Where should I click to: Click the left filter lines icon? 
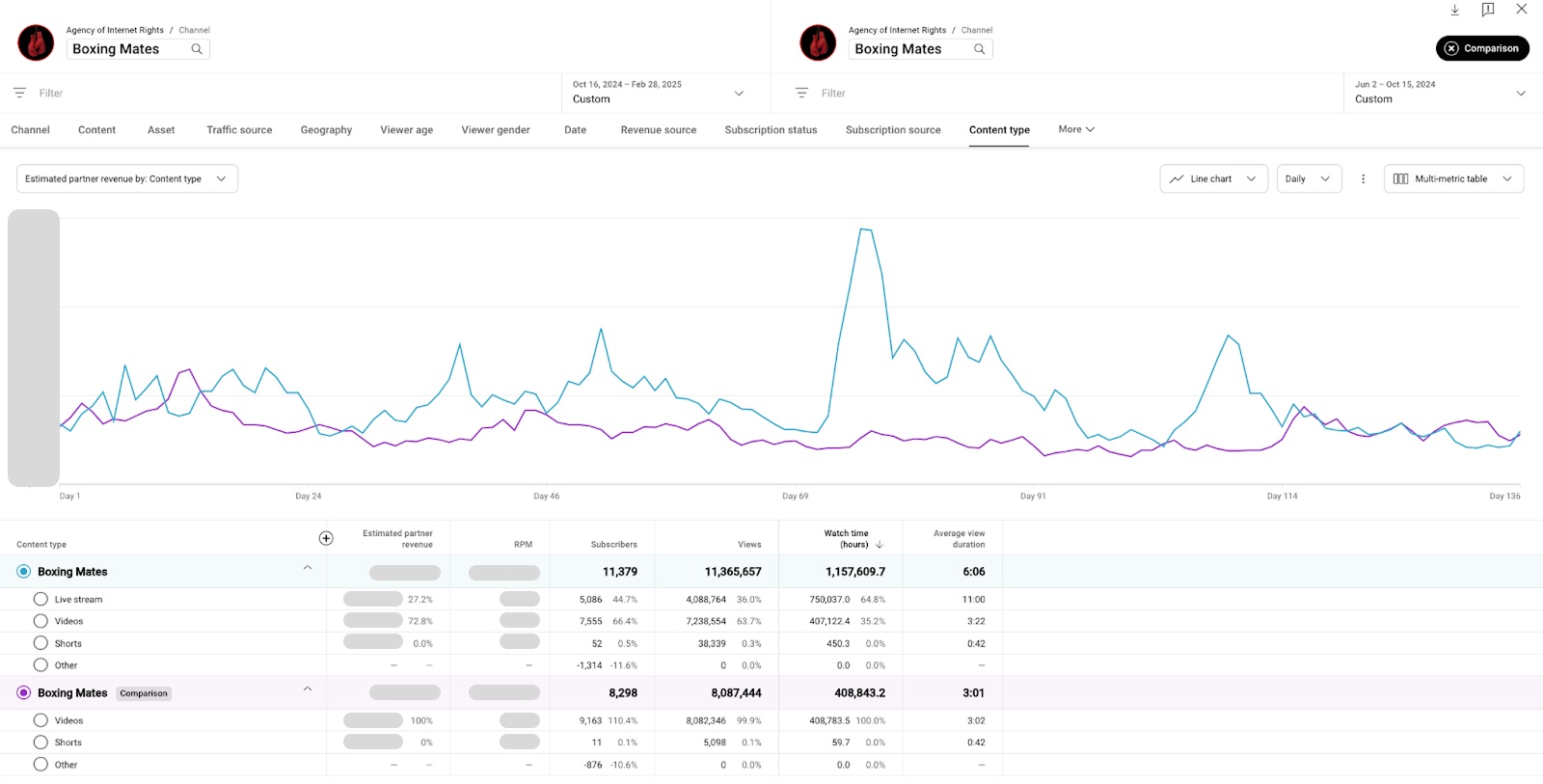point(19,94)
